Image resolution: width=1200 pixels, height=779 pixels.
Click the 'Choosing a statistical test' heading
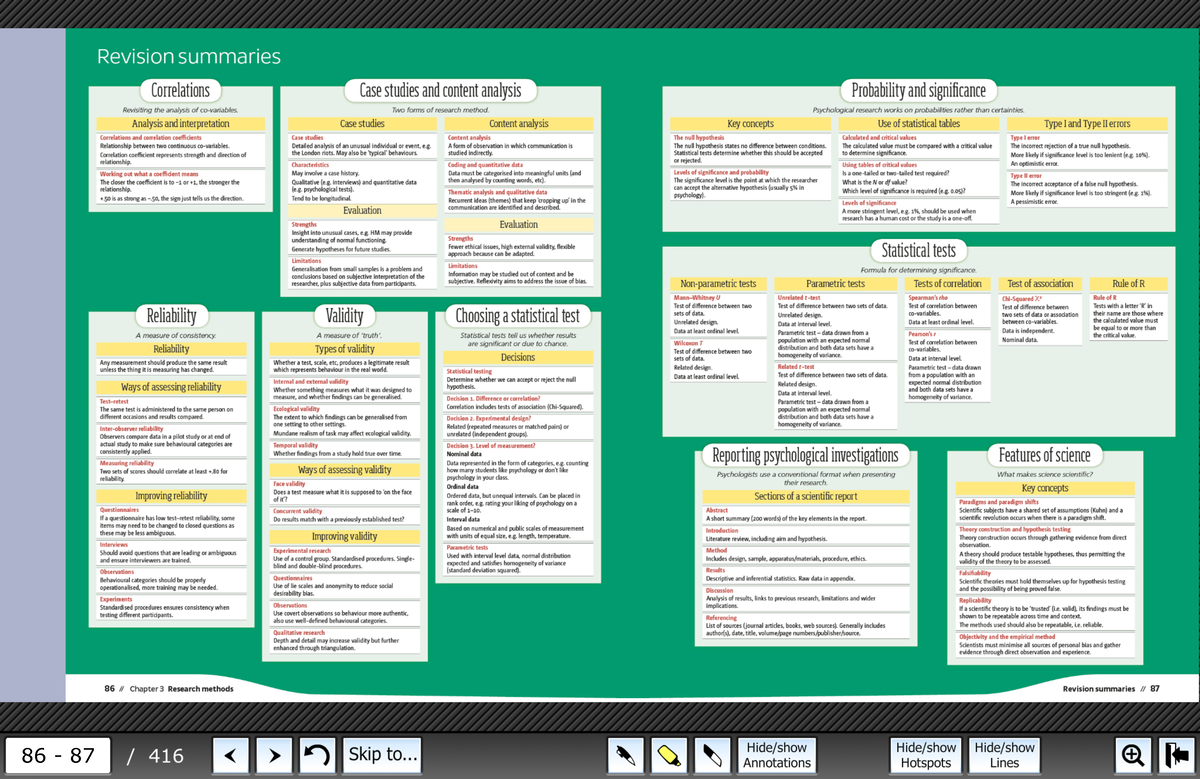[x=517, y=316]
